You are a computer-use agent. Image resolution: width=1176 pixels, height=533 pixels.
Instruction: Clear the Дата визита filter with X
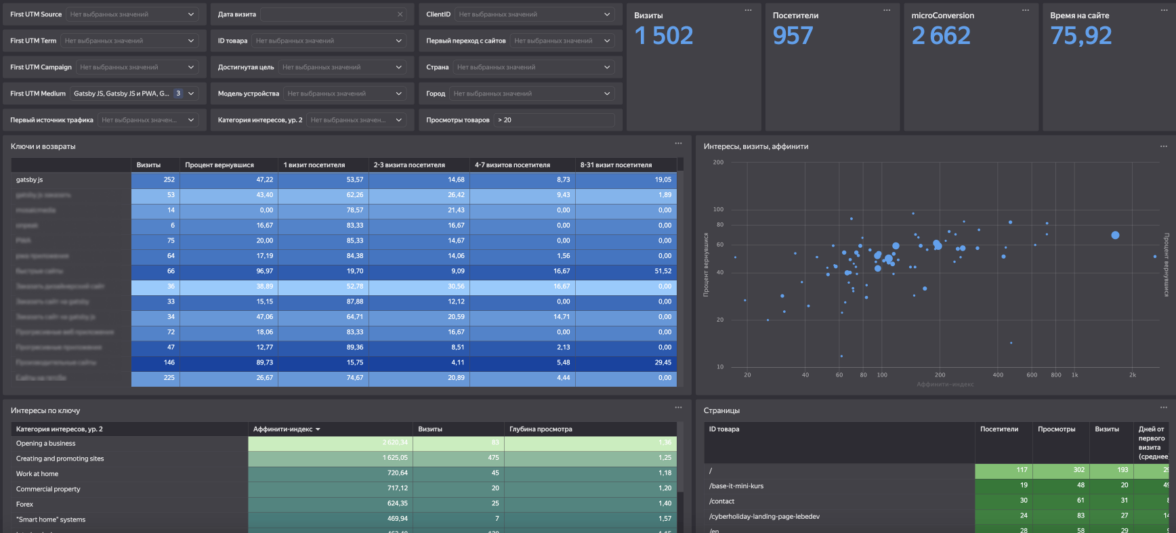(x=400, y=15)
